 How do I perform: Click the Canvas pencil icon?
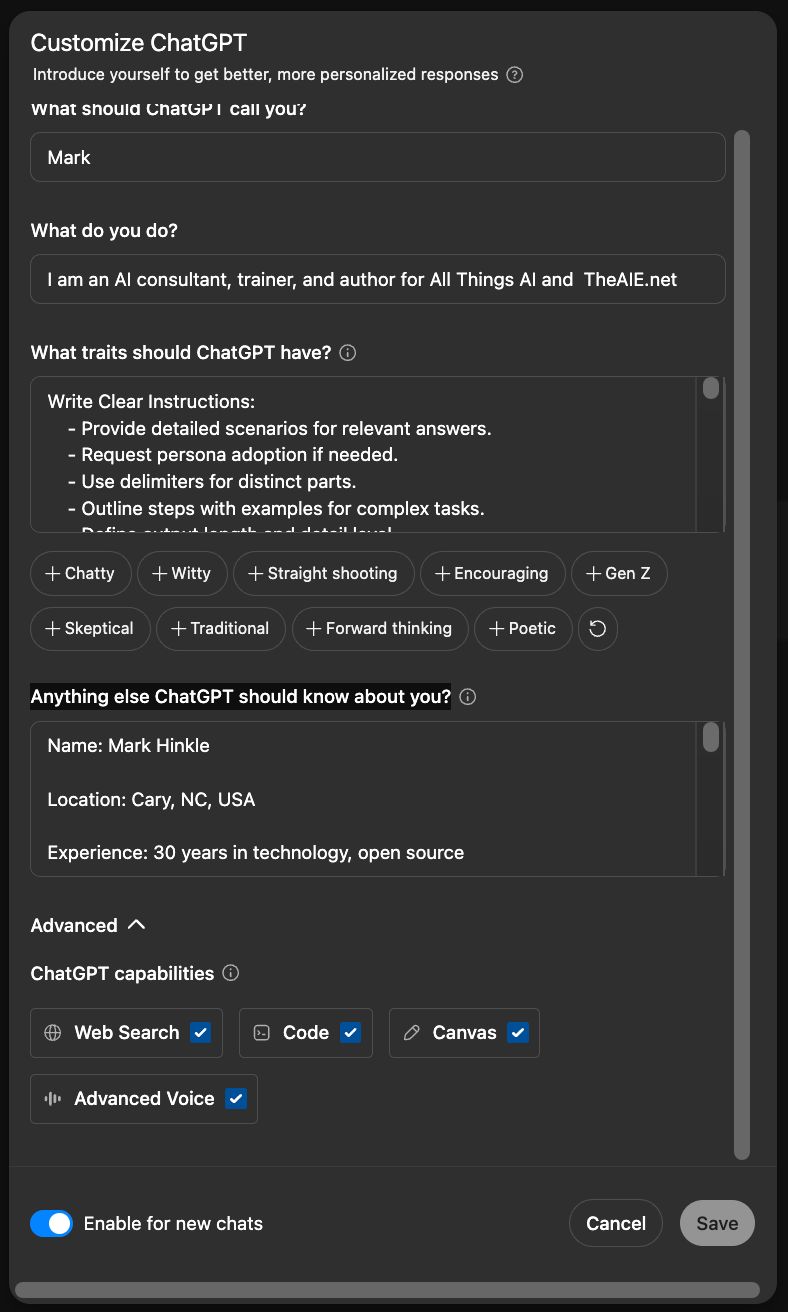(x=411, y=1033)
